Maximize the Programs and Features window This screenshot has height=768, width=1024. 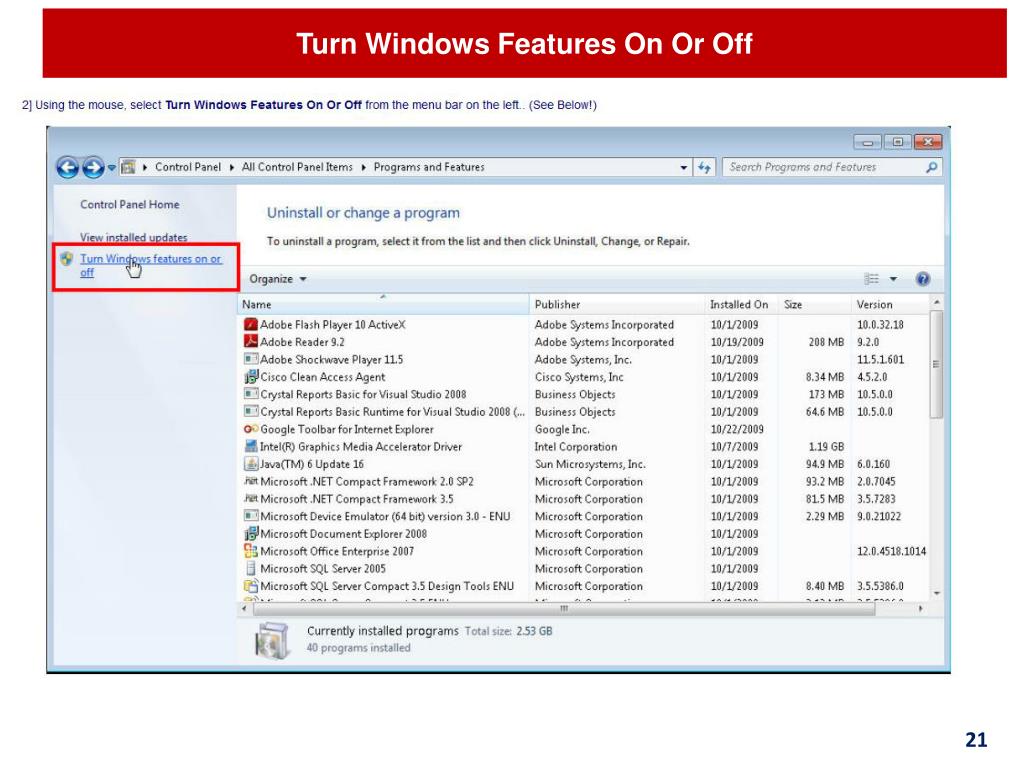click(898, 142)
